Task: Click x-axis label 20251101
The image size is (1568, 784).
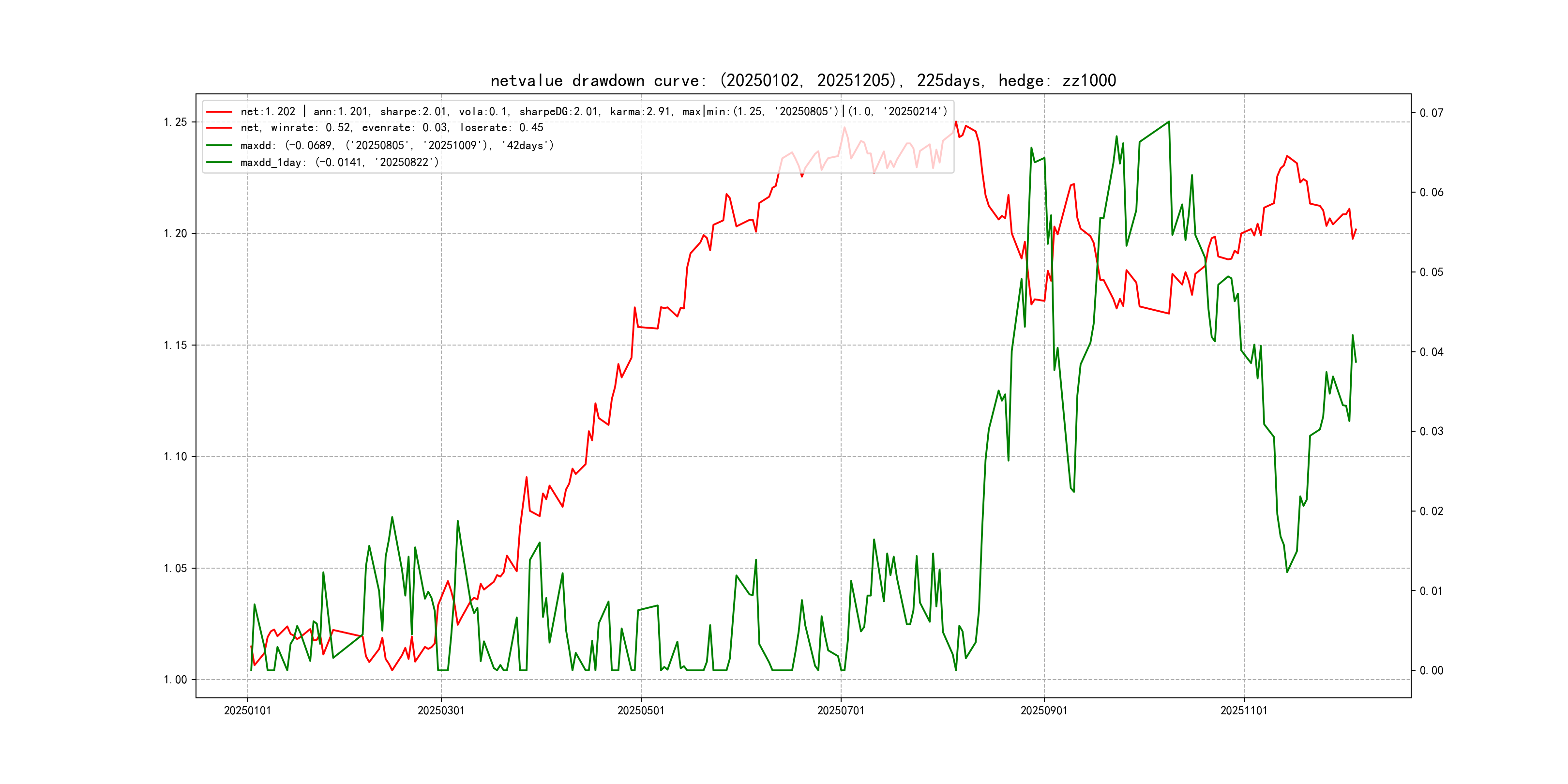Action: coord(1244,711)
